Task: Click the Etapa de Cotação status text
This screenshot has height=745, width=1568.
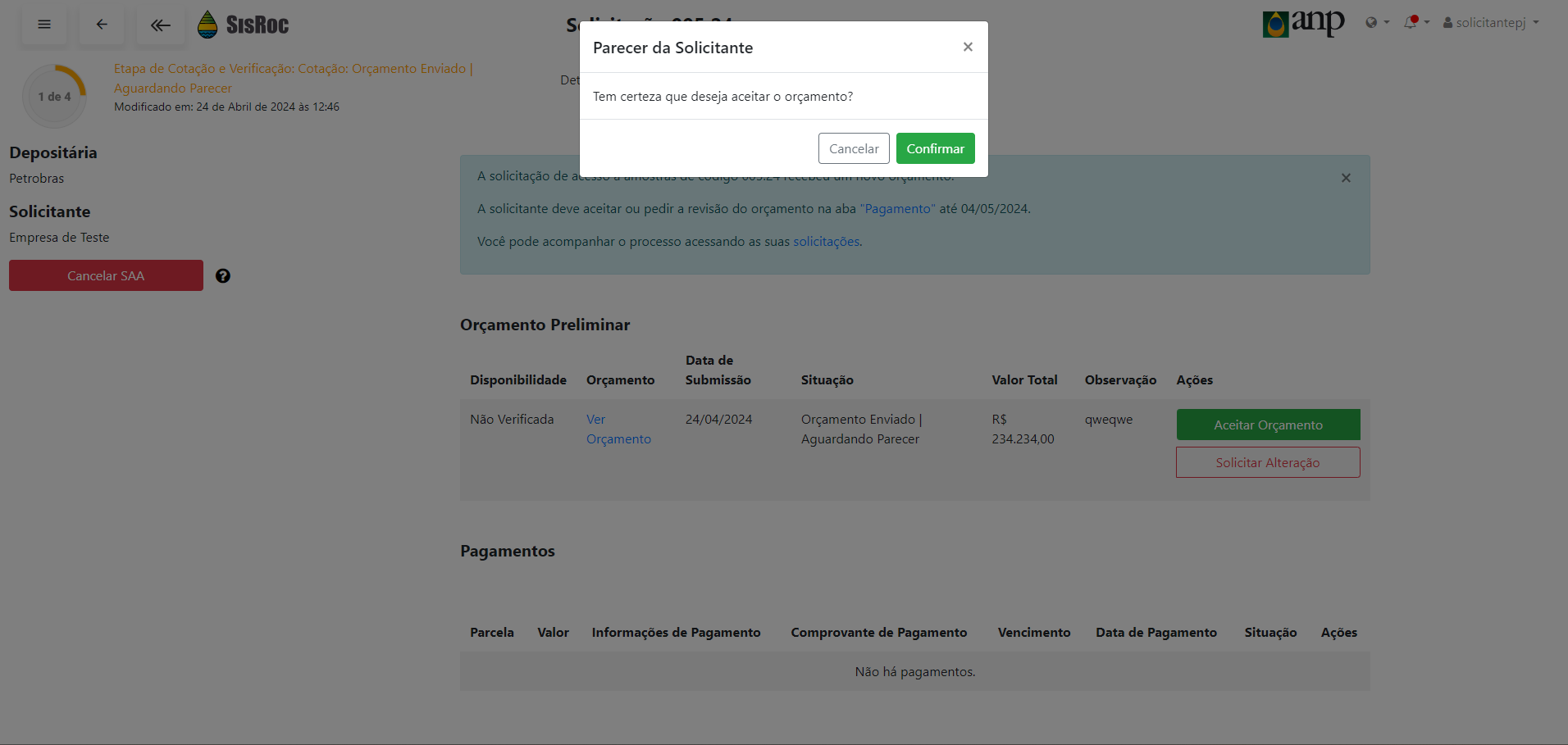Action: [x=294, y=79]
